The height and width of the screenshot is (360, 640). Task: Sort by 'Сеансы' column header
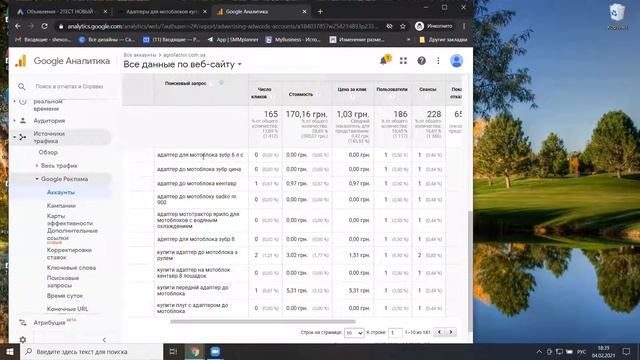[428, 89]
